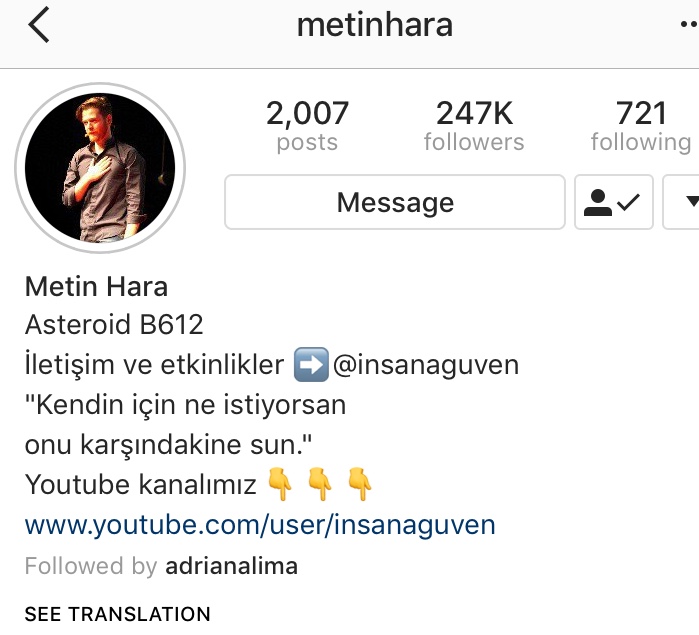Screen dimensions: 699x635
Task: Open the @insanaguven mention
Action: click(426, 365)
